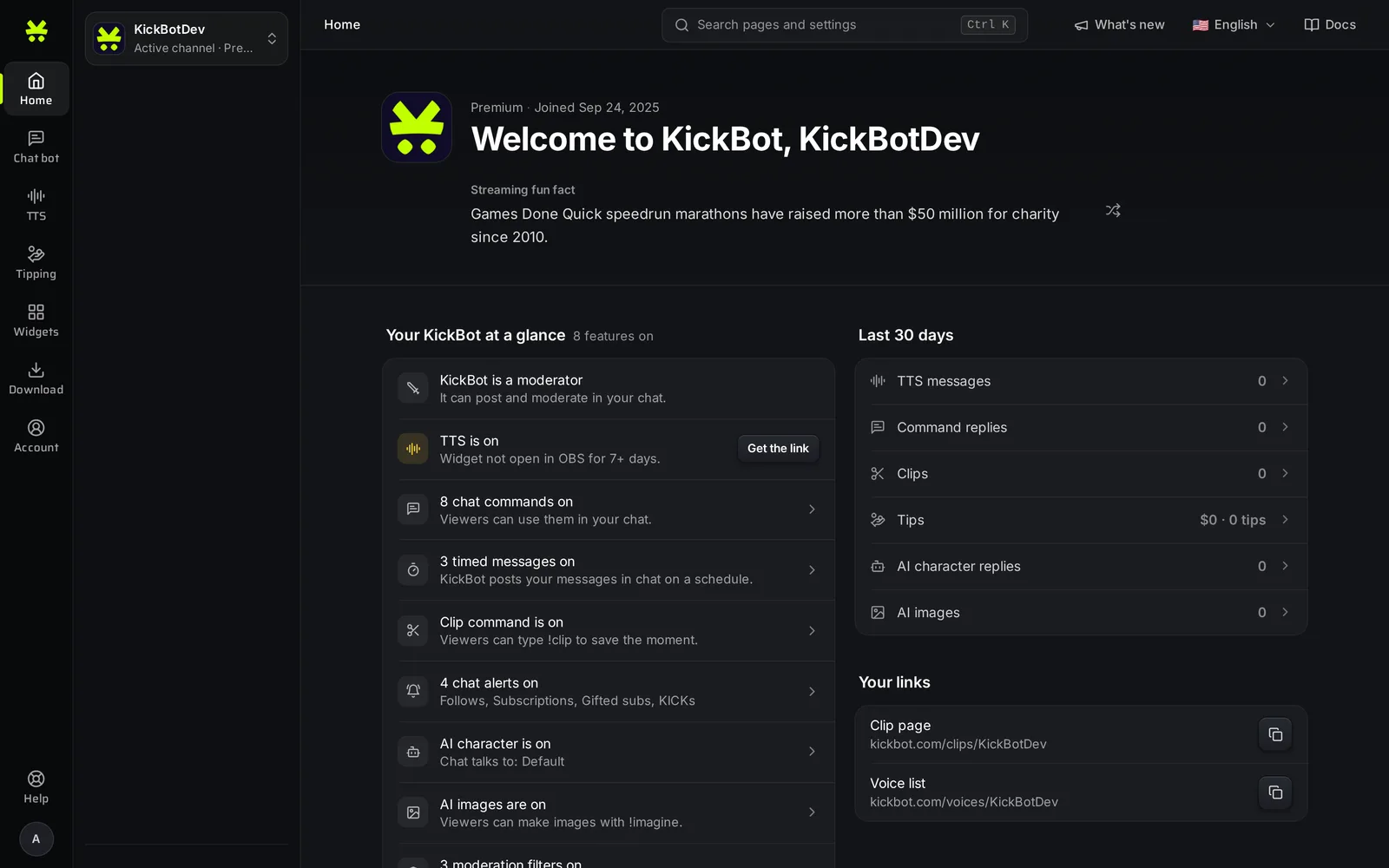Open TTS messages stats row
The width and height of the screenshot is (1389, 868).
pos(1081,381)
